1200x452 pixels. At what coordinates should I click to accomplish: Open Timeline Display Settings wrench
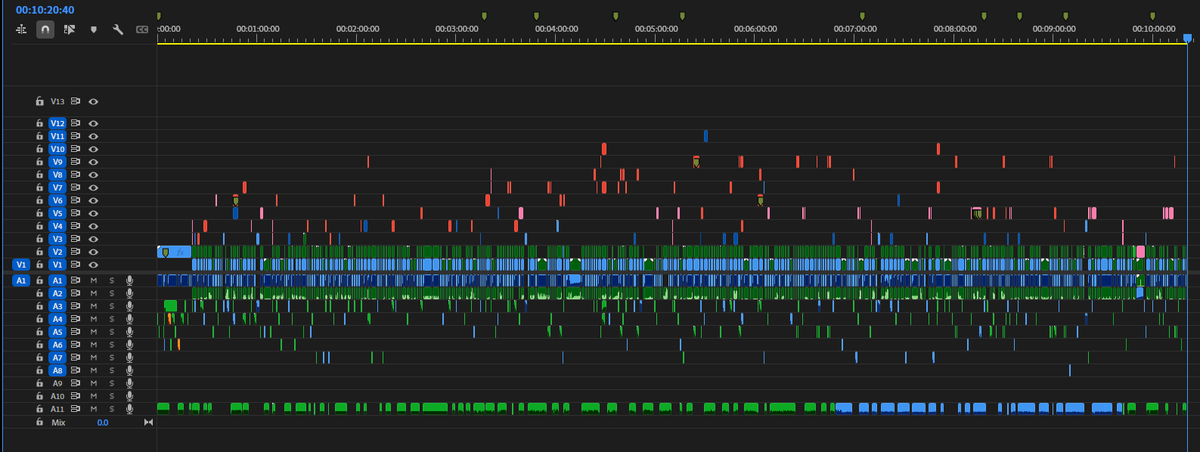(x=117, y=29)
